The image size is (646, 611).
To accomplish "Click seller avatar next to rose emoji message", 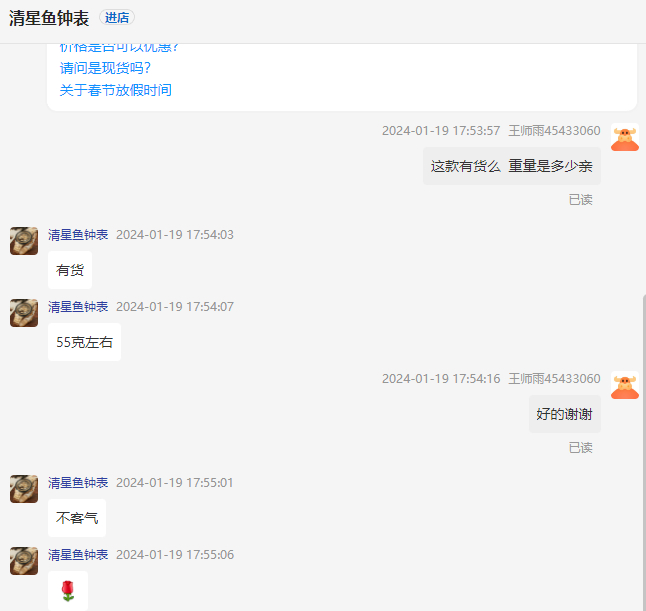I will point(24,561).
